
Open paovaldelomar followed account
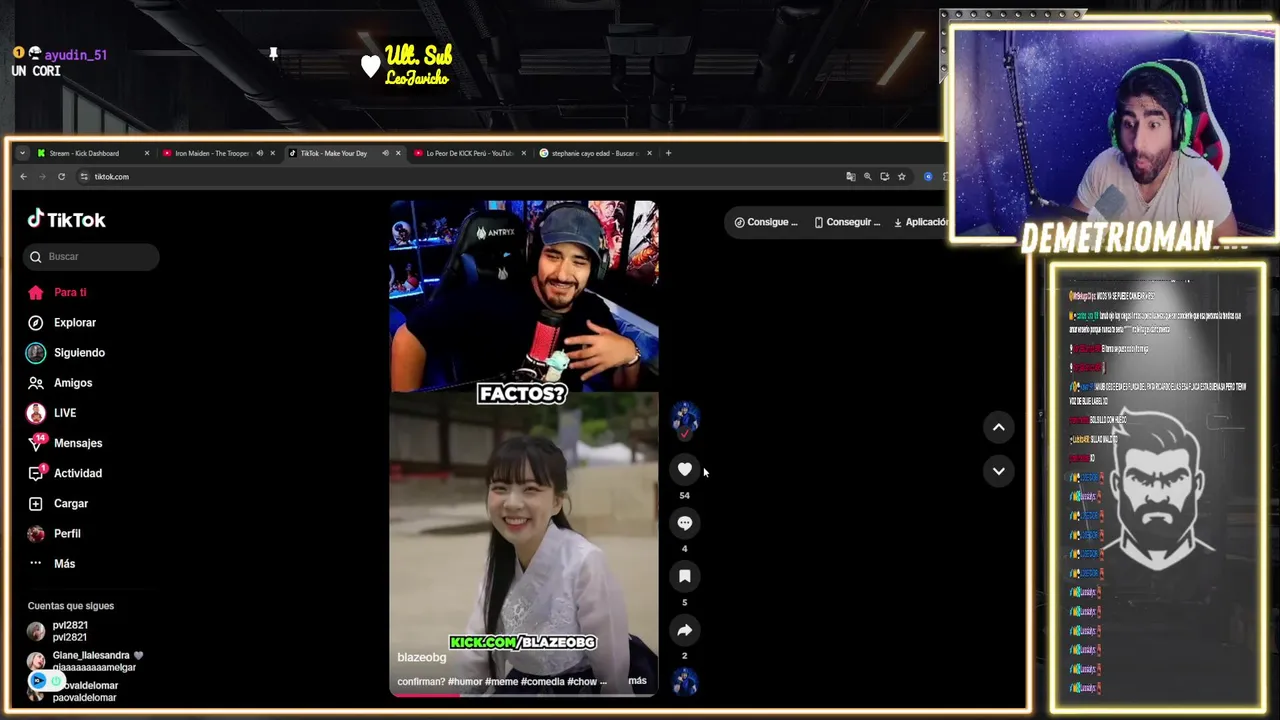point(73,691)
